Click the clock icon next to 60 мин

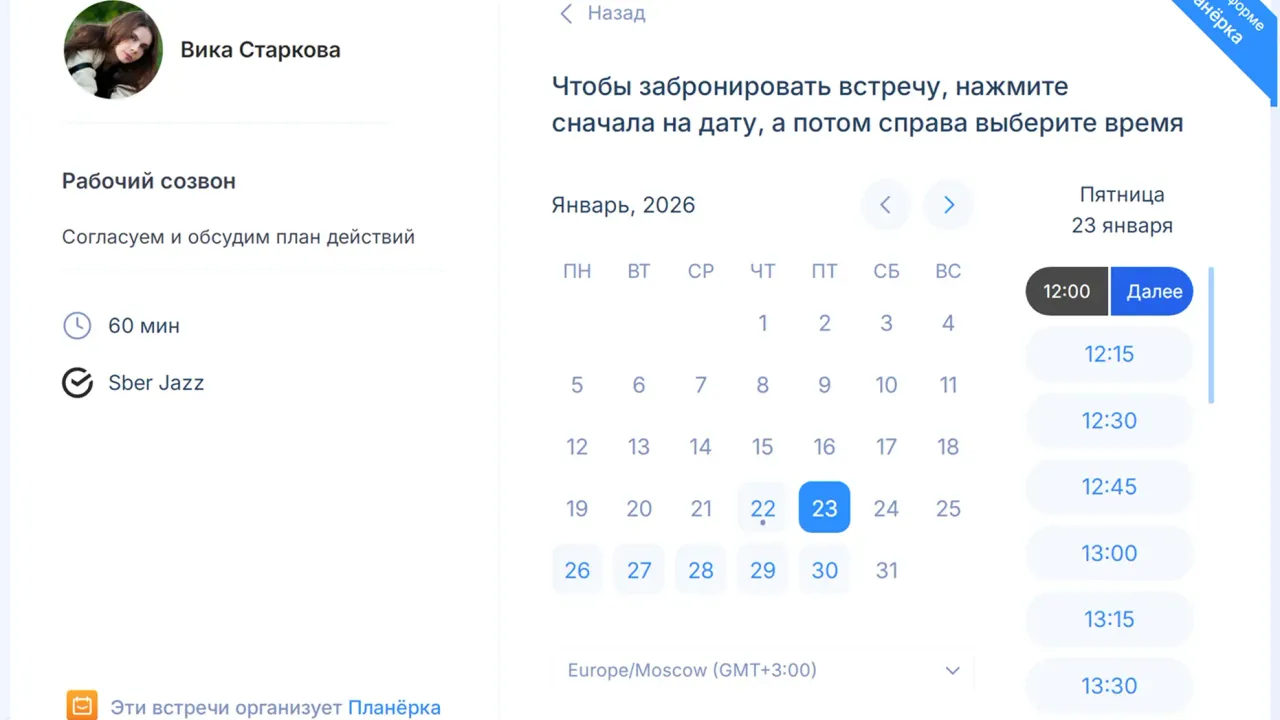coord(77,325)
